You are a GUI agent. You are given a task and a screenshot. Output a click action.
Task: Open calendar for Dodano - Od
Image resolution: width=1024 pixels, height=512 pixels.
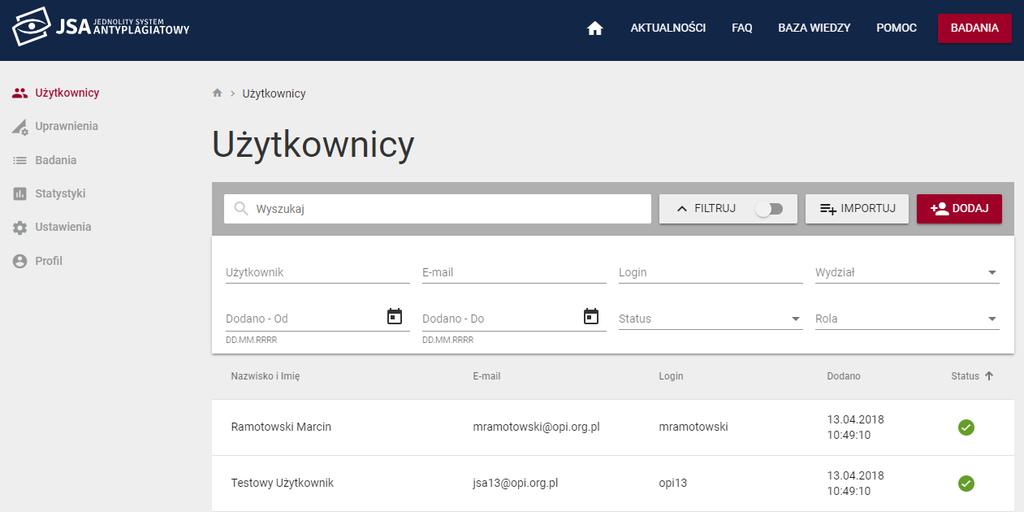coord(394,316)
